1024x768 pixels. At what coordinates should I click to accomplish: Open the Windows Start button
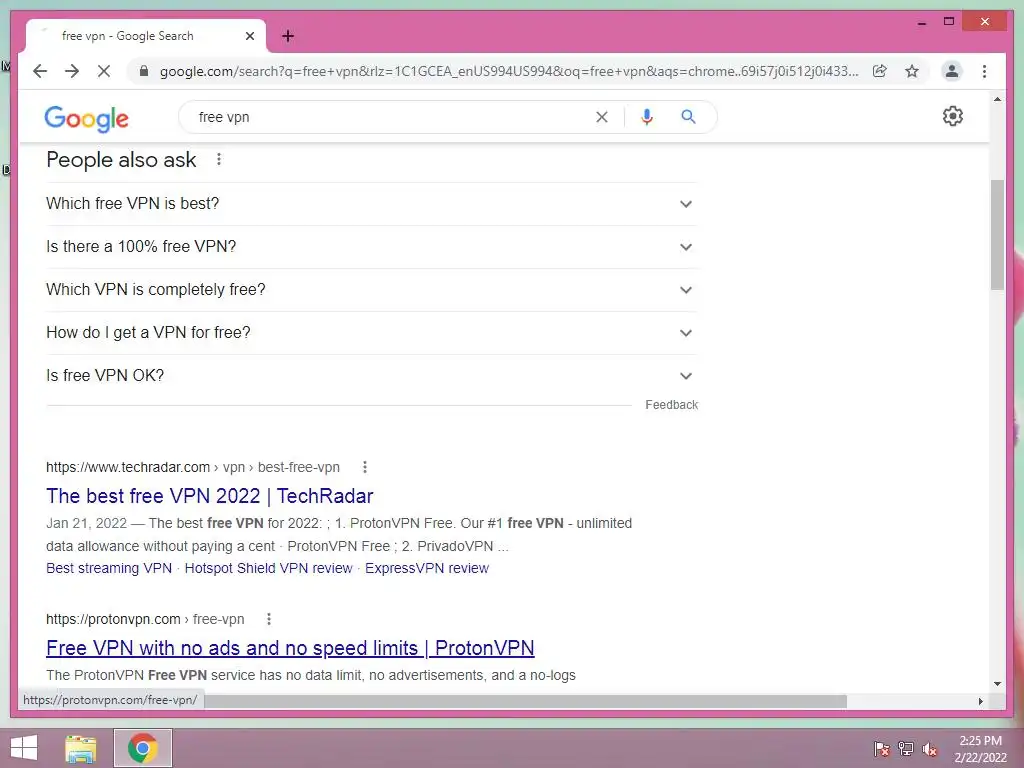point(24,748)
